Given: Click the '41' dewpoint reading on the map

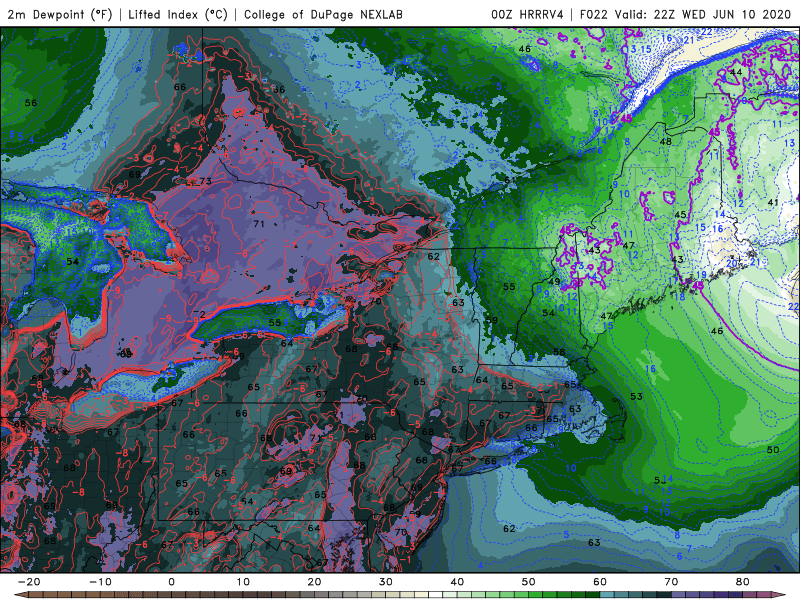Looking at the screenshot, I should tap(773, 203).
